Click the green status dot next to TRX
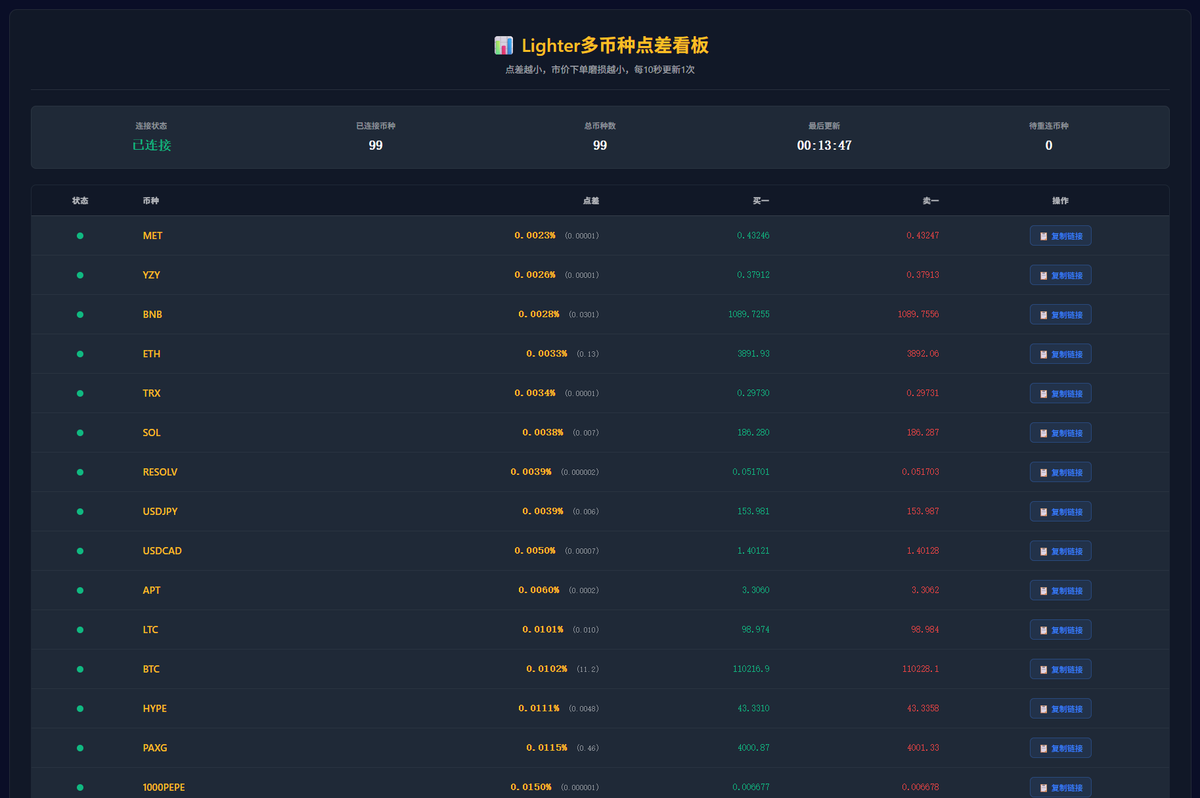This screenshot has height=798, width=1200. coord(80,393)
